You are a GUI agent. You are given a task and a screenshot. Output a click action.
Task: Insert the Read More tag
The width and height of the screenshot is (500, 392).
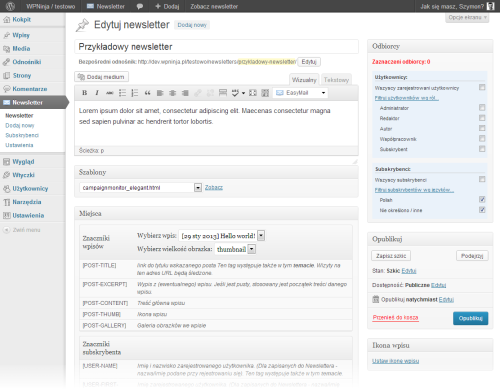click(x=223, y=93)
